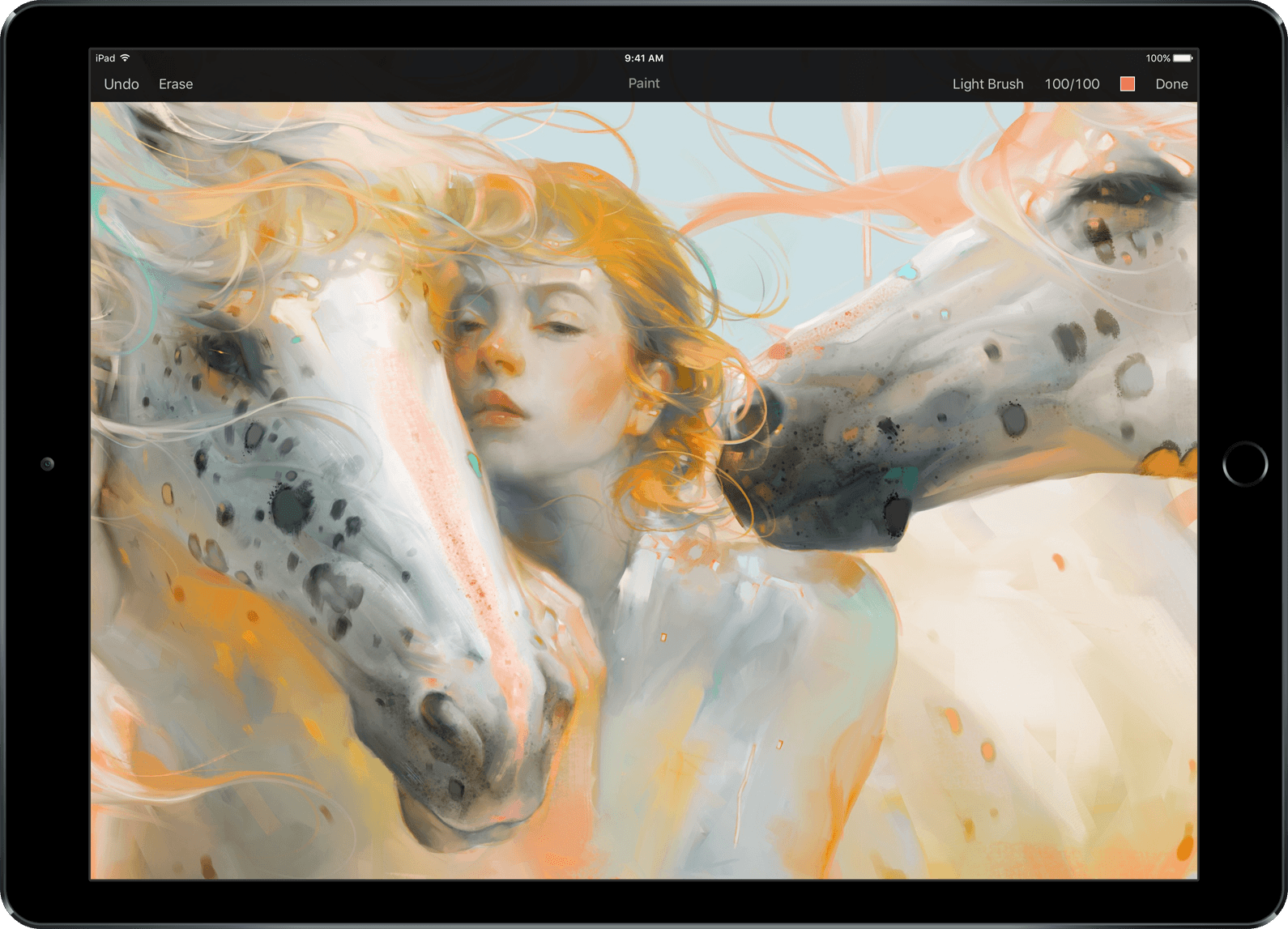
Task: Tap the iPad label in the status bar
Action: tap(105, 58)
